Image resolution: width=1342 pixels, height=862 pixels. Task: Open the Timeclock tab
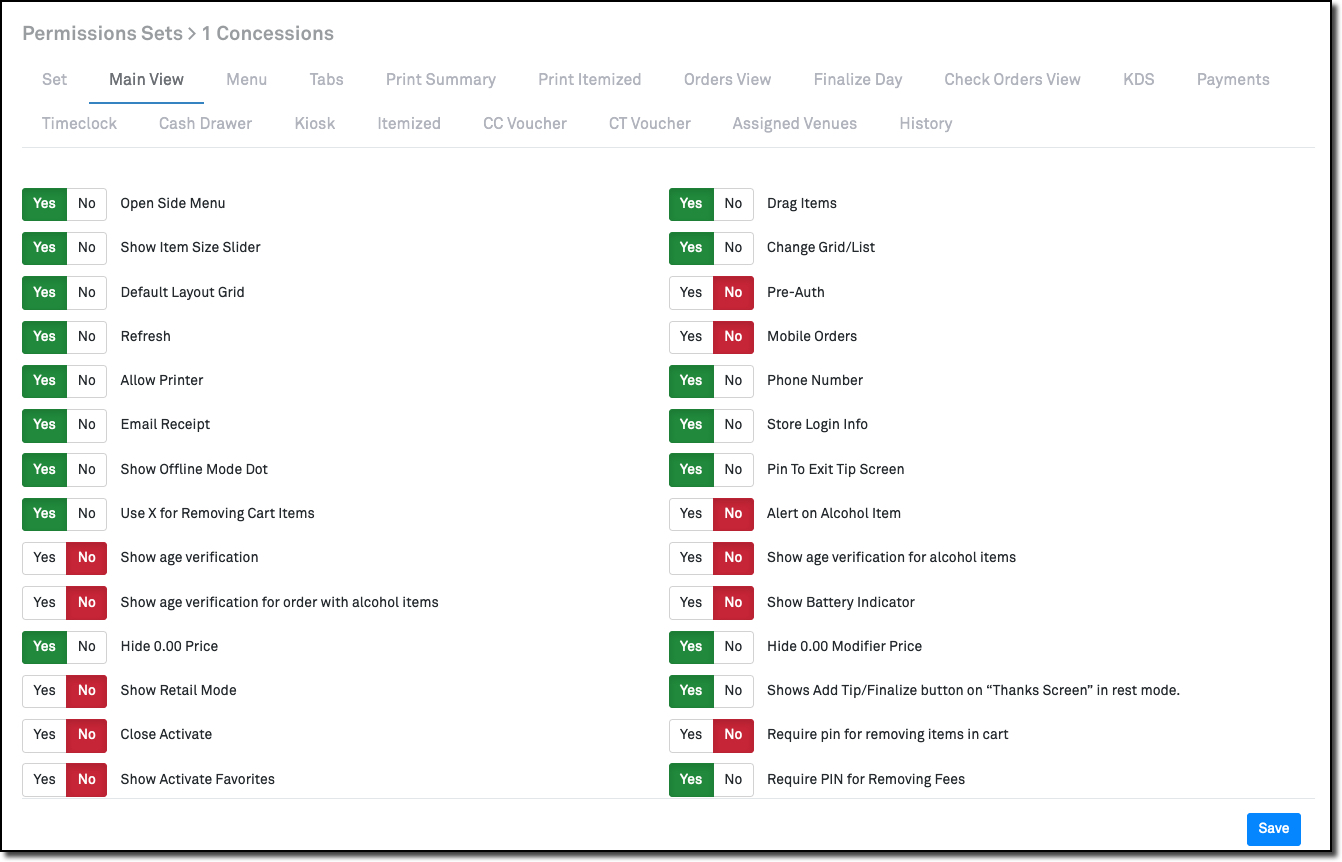(79, 123)
